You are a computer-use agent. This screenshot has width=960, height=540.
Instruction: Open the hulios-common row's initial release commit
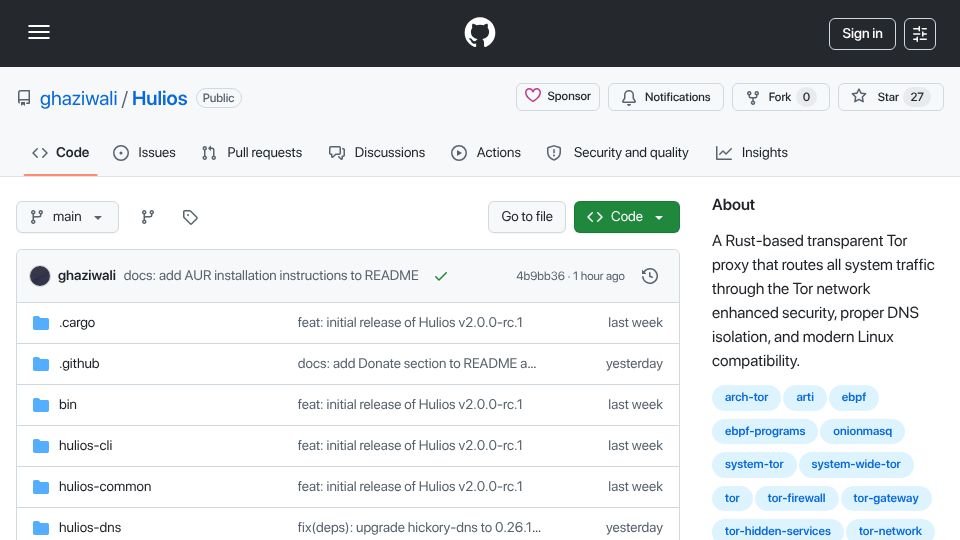tap(410, 487)
